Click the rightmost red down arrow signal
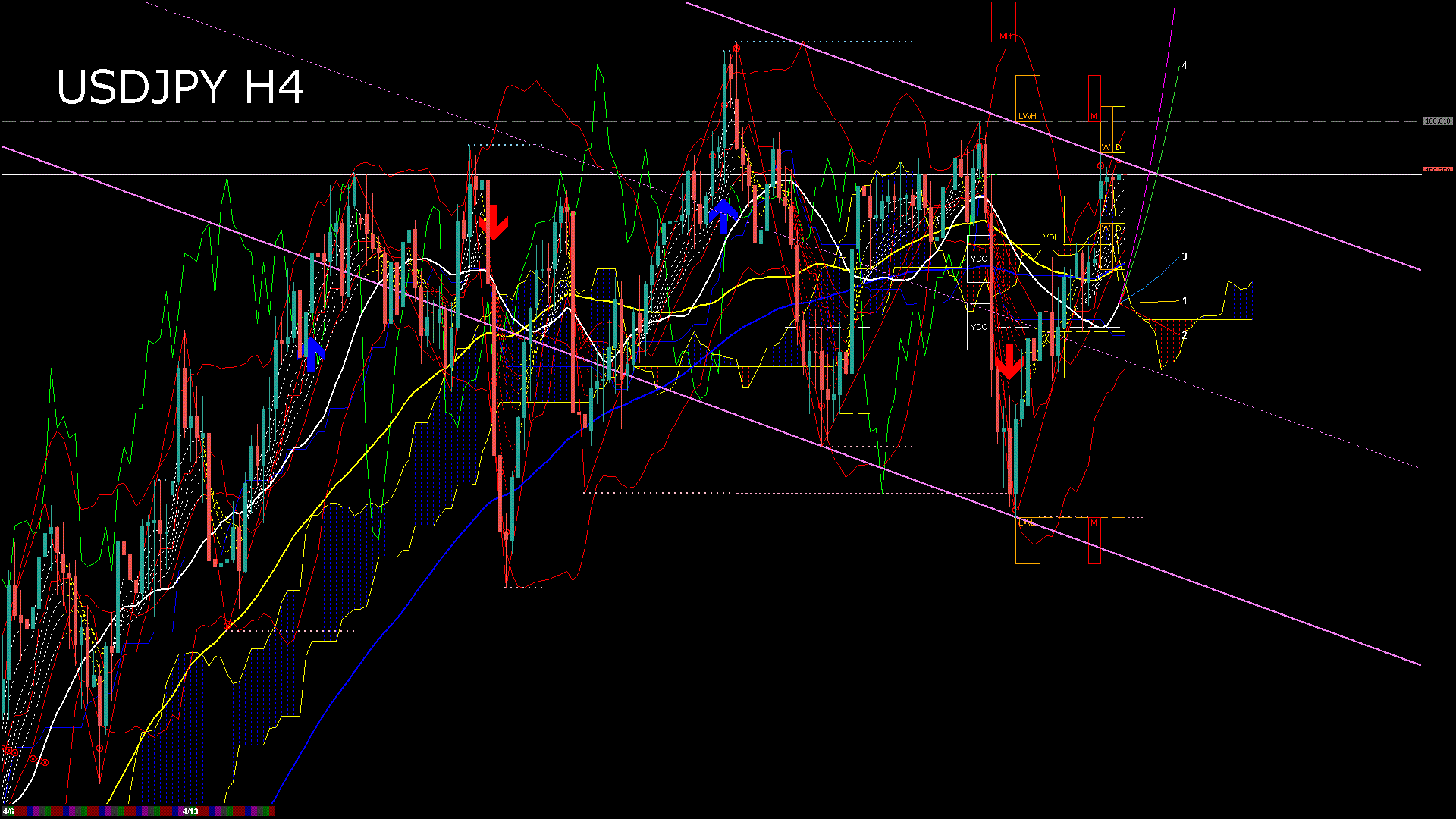 pyautogui.click(x=1009, y=362)
